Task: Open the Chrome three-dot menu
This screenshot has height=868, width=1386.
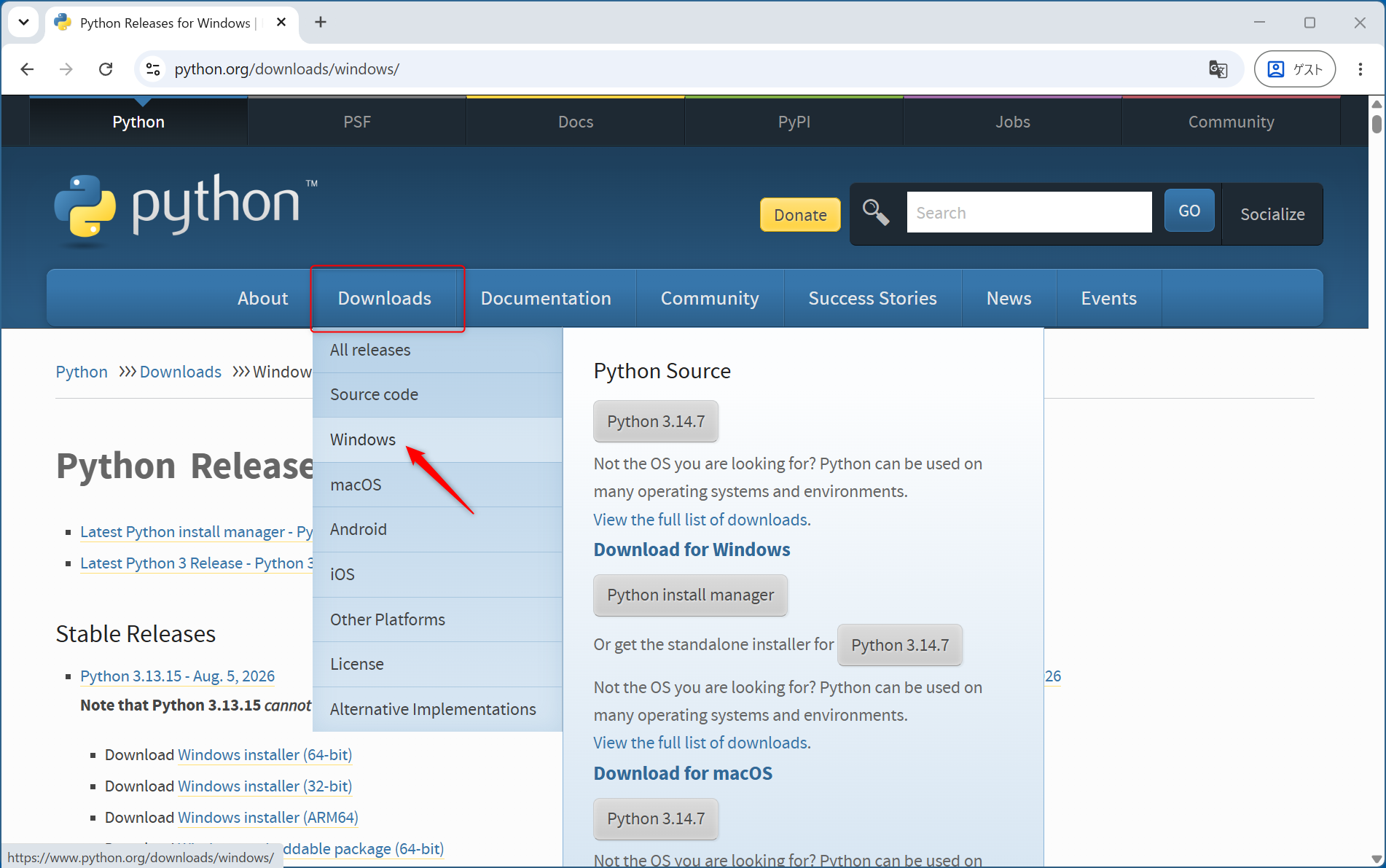Action: tap(1360, 69)
